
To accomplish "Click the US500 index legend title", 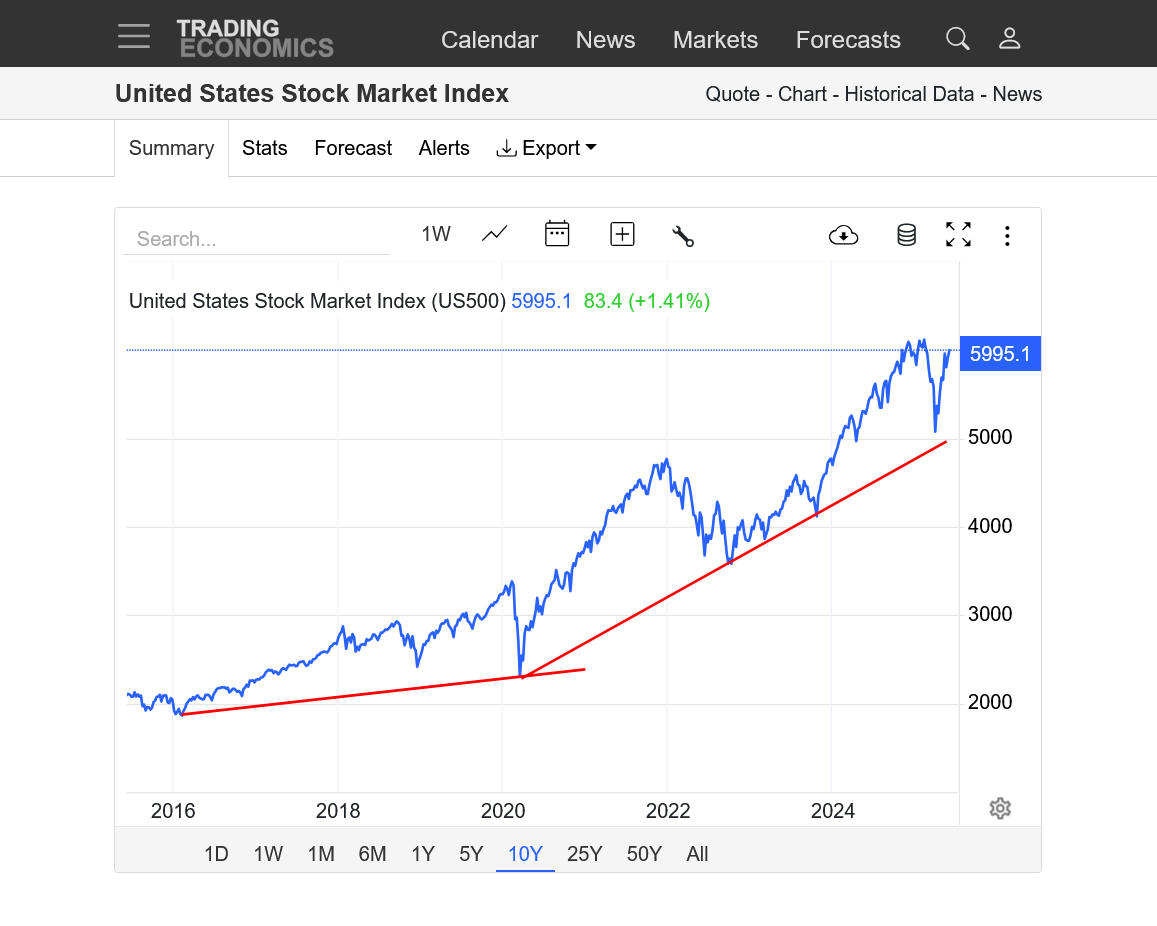I will point(317,301).
